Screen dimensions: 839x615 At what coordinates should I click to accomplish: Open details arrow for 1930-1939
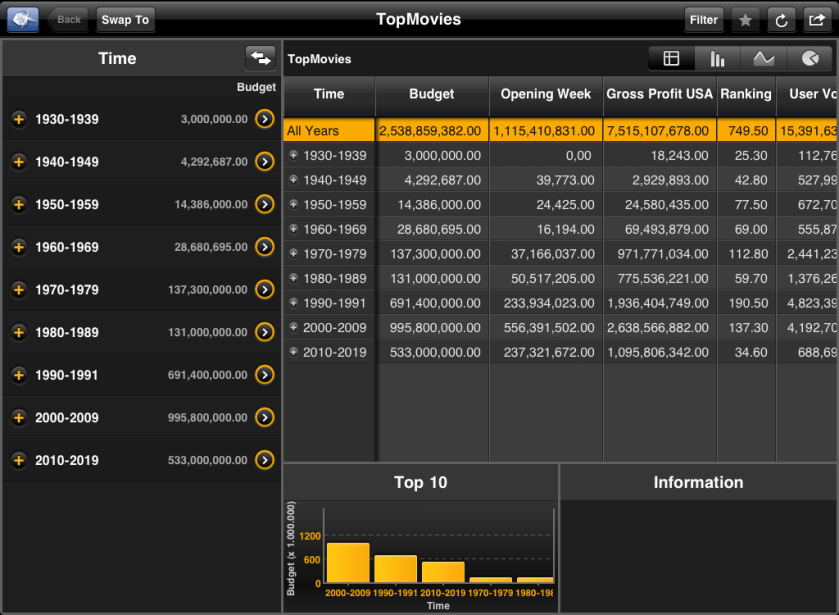[264, 119]
